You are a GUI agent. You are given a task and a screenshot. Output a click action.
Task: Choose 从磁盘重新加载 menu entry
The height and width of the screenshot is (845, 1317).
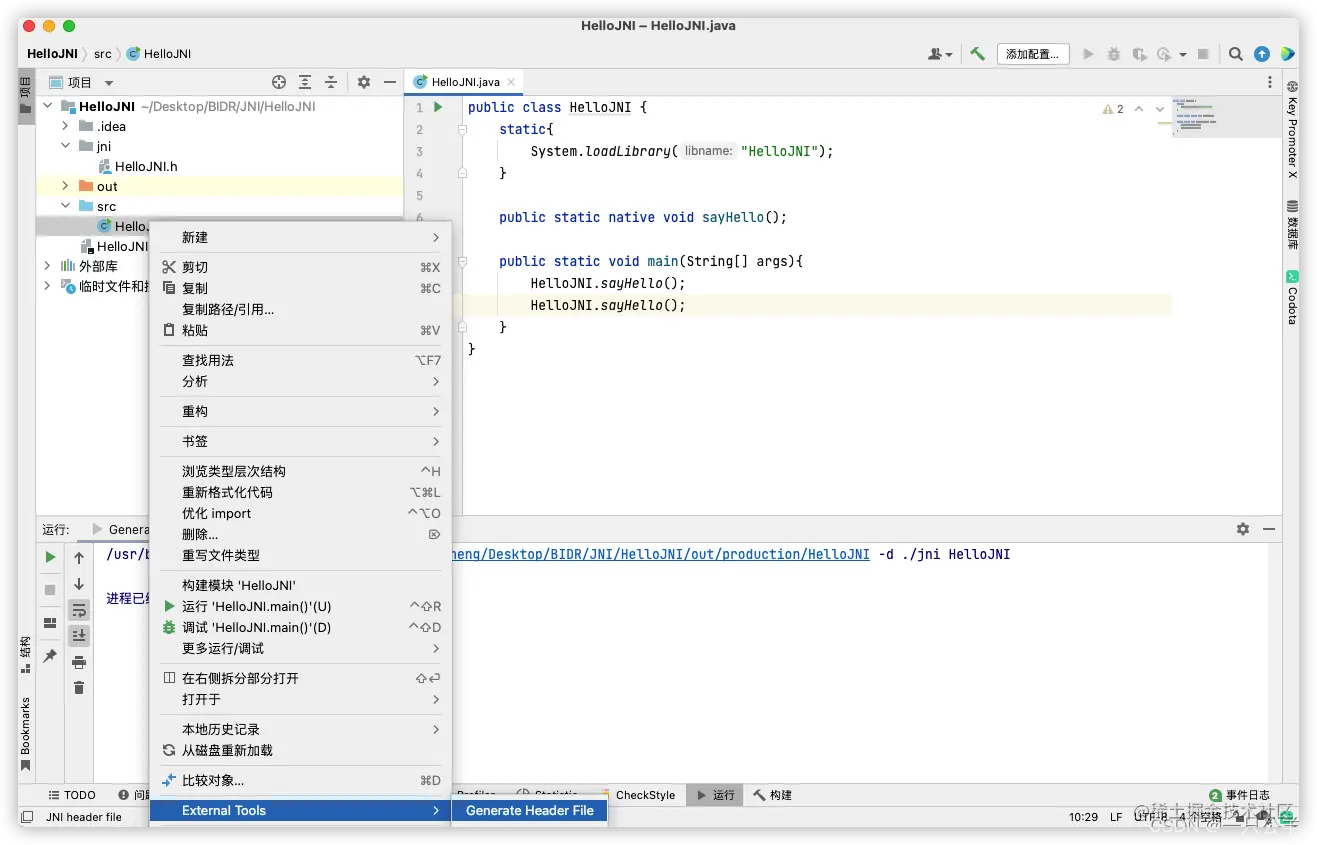[301, 750]
